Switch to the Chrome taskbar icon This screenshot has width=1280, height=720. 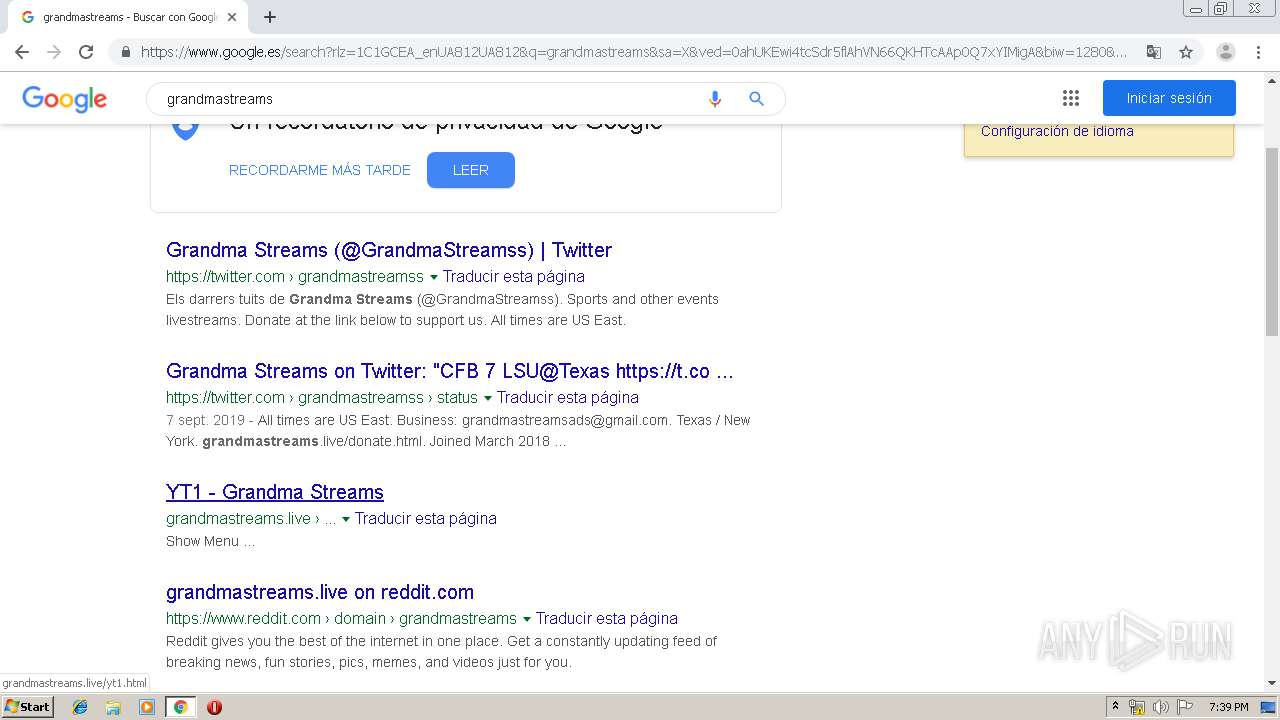pos(180,707)
